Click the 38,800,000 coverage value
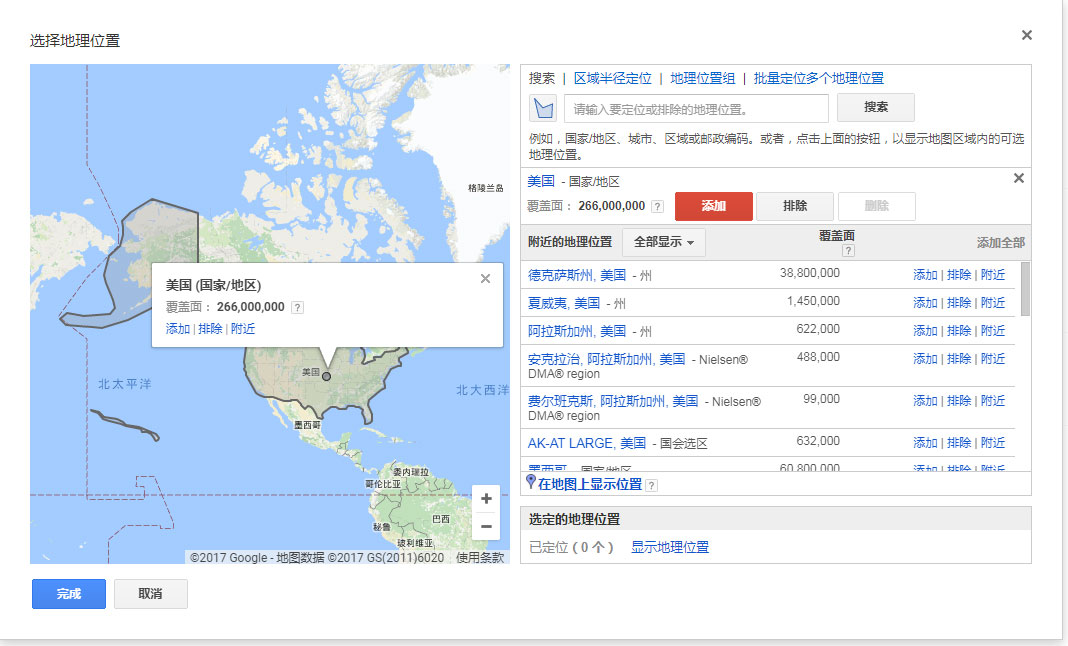This screenshot has height=646, width=1068. [x=810, y=273]
